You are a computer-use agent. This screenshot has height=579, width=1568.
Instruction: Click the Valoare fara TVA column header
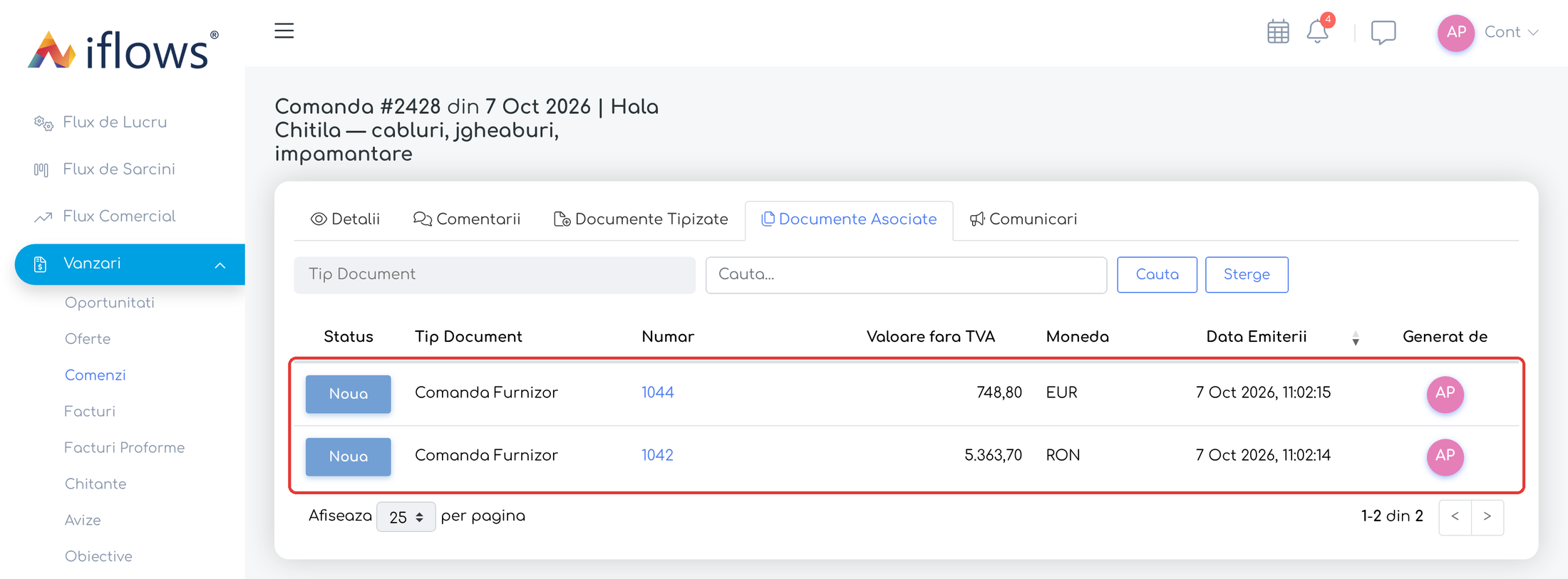pyautogui.click(x=931, y=337)
